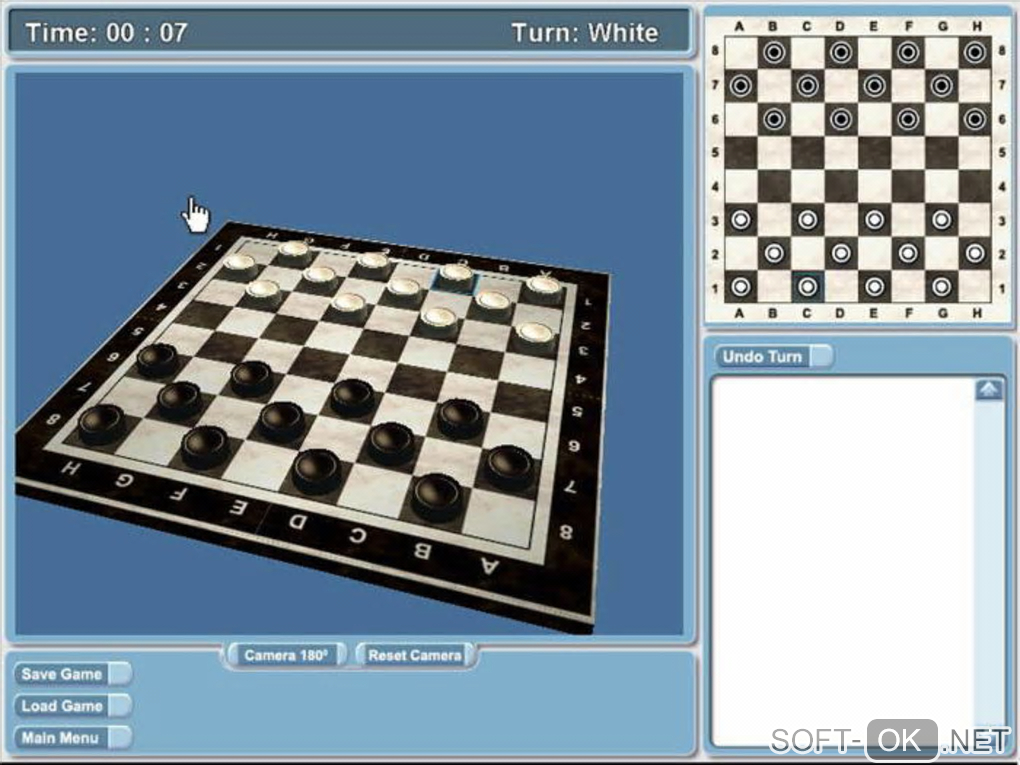This screenshot has height=765, width=1020.
Task: Click the 'Turn: White' indicator text
Action: tap(585, 33)
